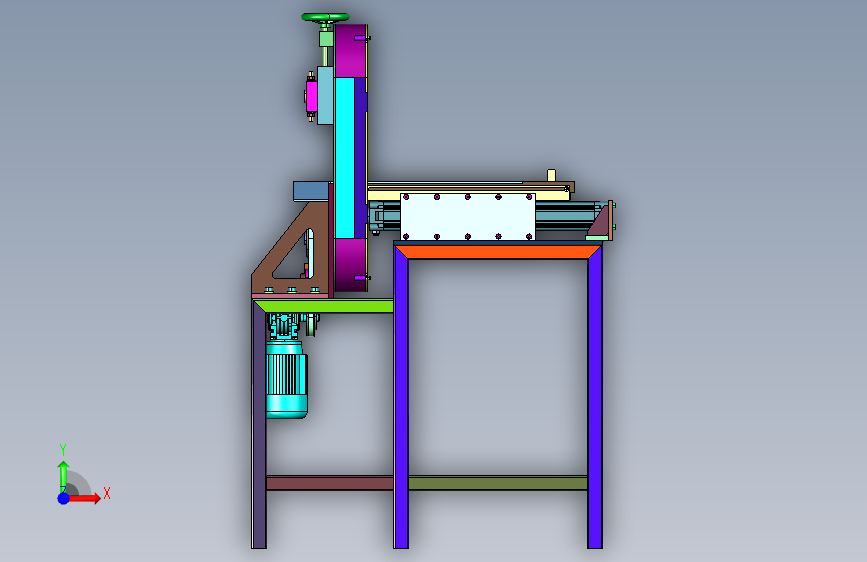Pick the orange top beam of table
The image size is (867, 562).
[x=499, y=252]
